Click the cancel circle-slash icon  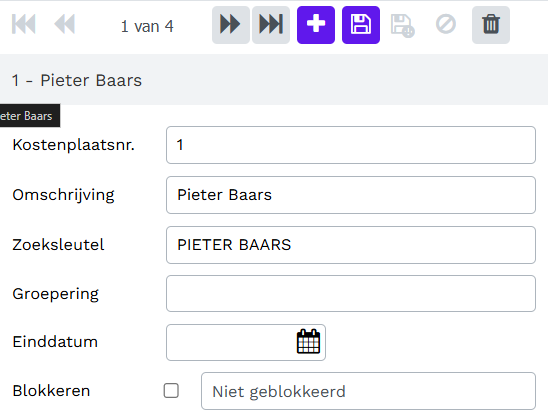pos(446,24)
